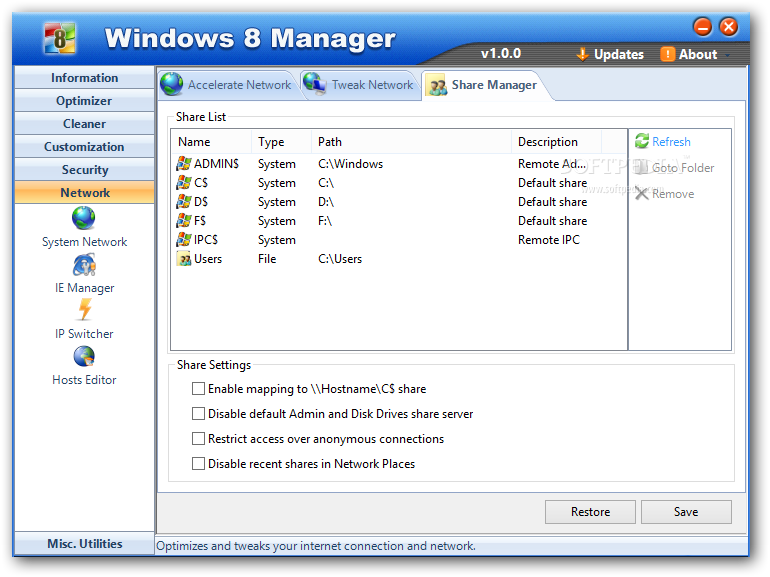
Task: Open the IP Switcher lightning icon
Action: (x=85, y=309)
